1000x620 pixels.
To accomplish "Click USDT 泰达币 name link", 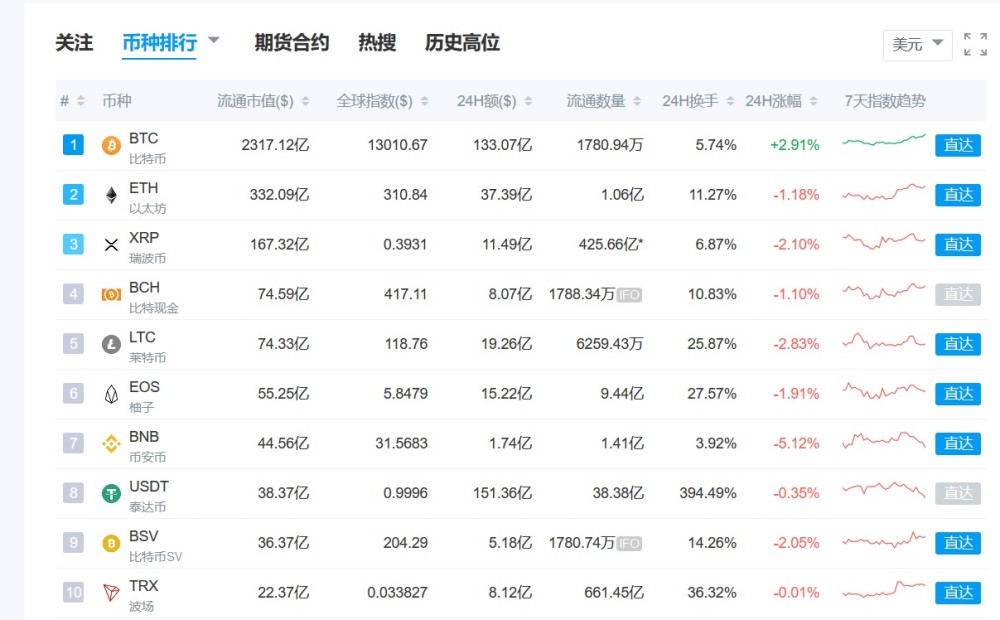I will [x=149, y=496].
